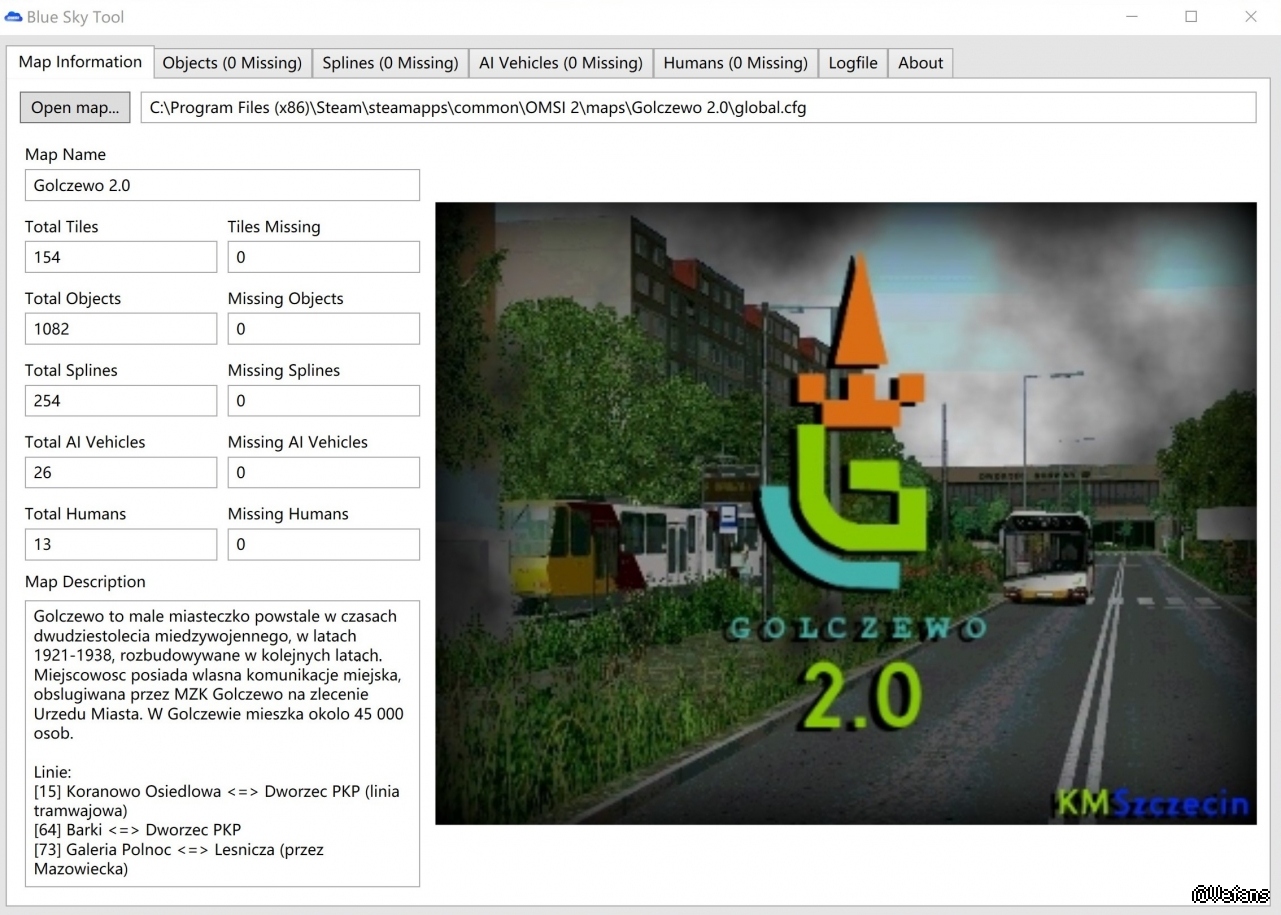Viewport: 1281px width, 915px height.
Task: Select the Missing AI Vehicles field
Action: [x=323, y=473]
